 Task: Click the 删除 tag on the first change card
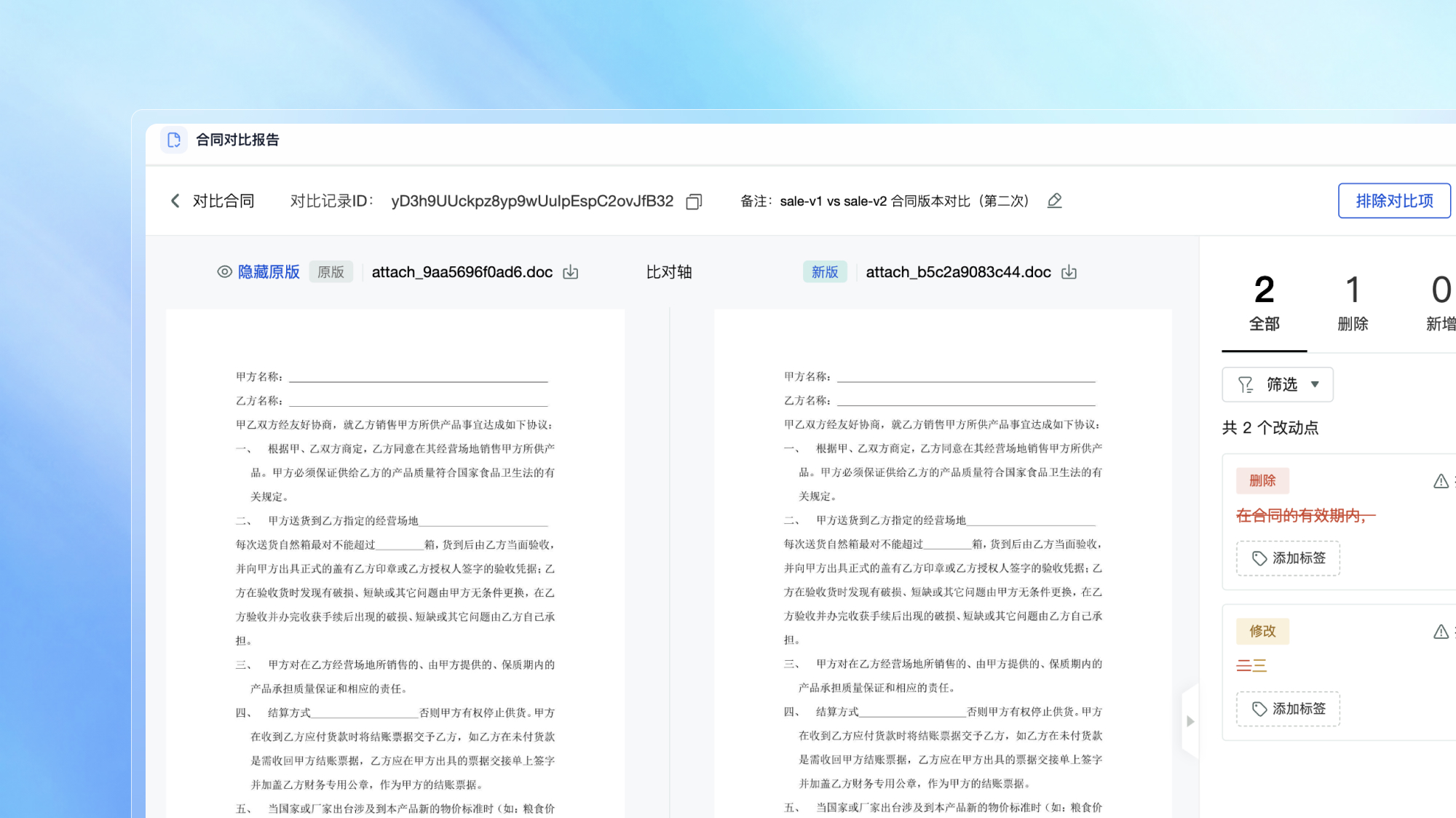pyautogui.click(x=1262, y=481)
